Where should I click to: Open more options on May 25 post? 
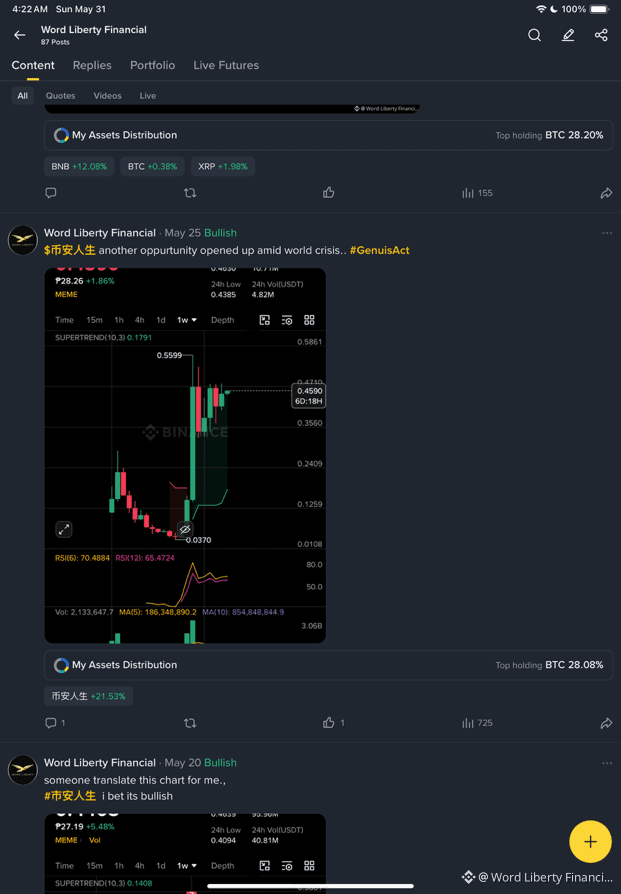607,233
